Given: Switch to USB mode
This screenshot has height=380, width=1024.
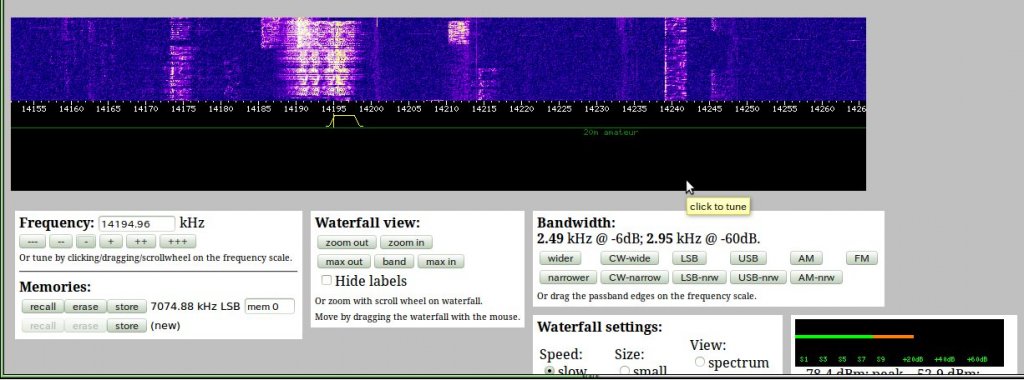Looking at the screenshot, I should (x=748, y=259).
